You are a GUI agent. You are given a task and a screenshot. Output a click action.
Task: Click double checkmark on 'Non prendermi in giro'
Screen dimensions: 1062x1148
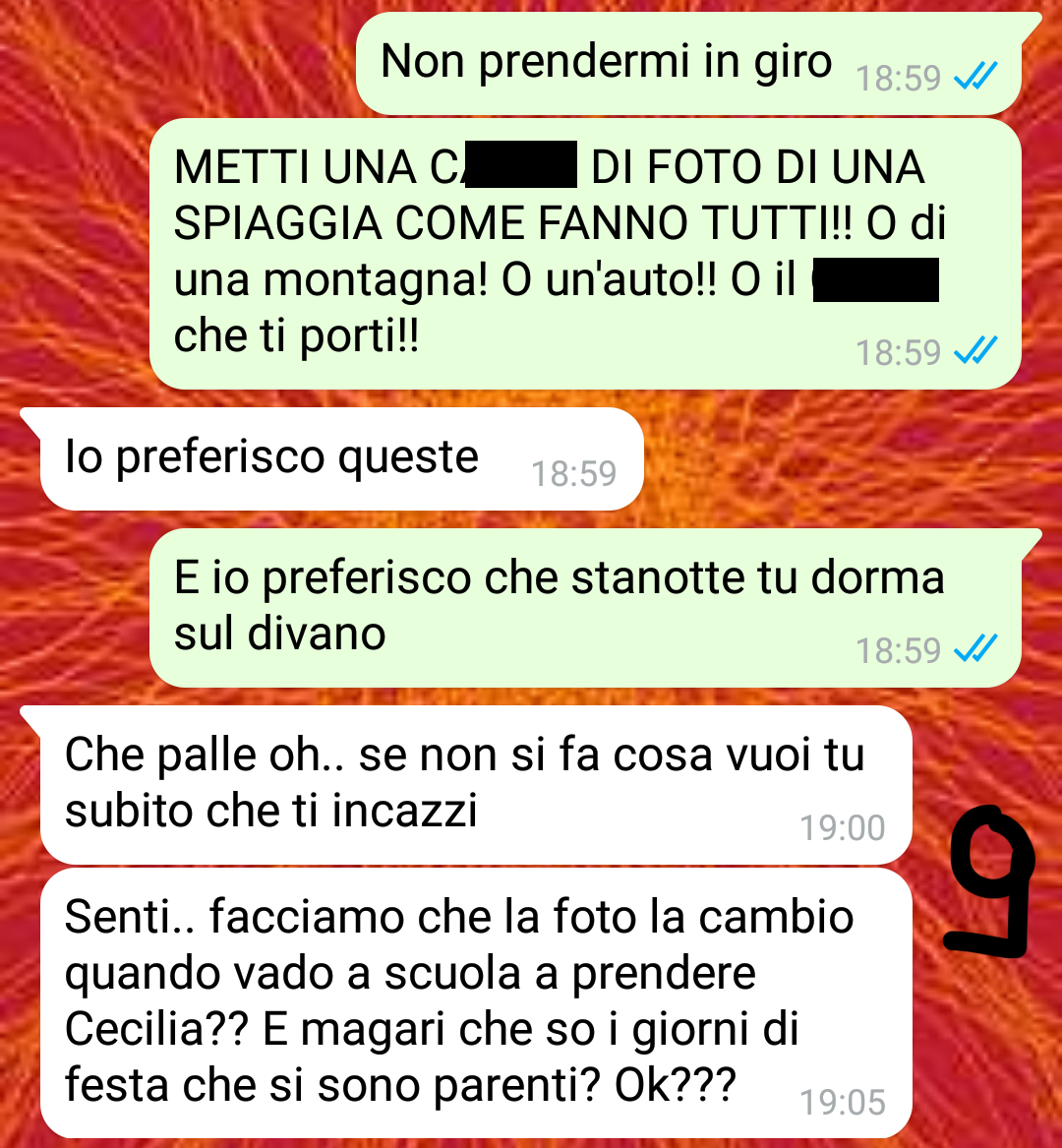(975, 76)
